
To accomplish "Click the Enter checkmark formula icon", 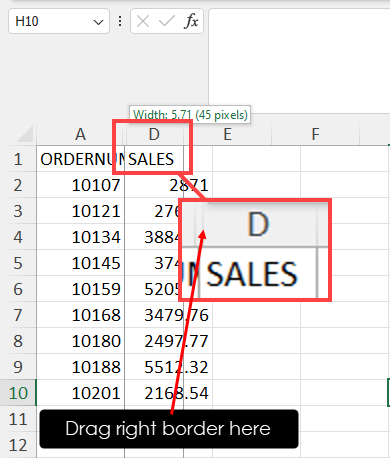I will [x=166, y=22].
